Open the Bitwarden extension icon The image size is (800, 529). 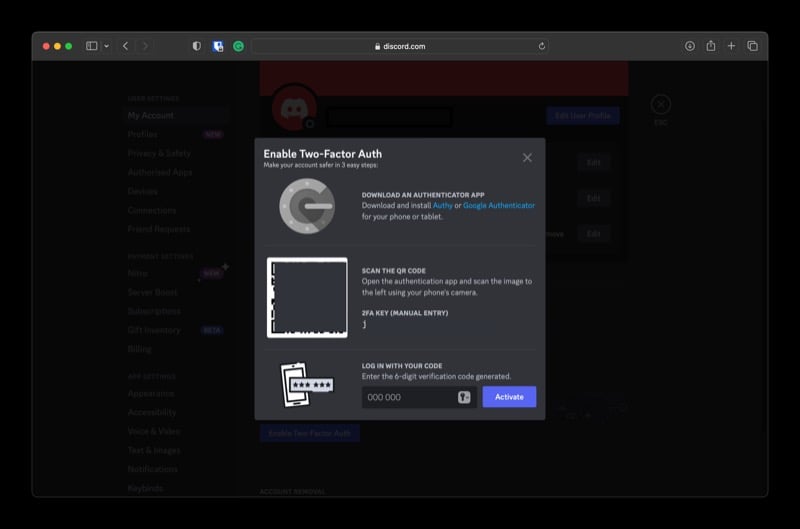tap(218, 46)
